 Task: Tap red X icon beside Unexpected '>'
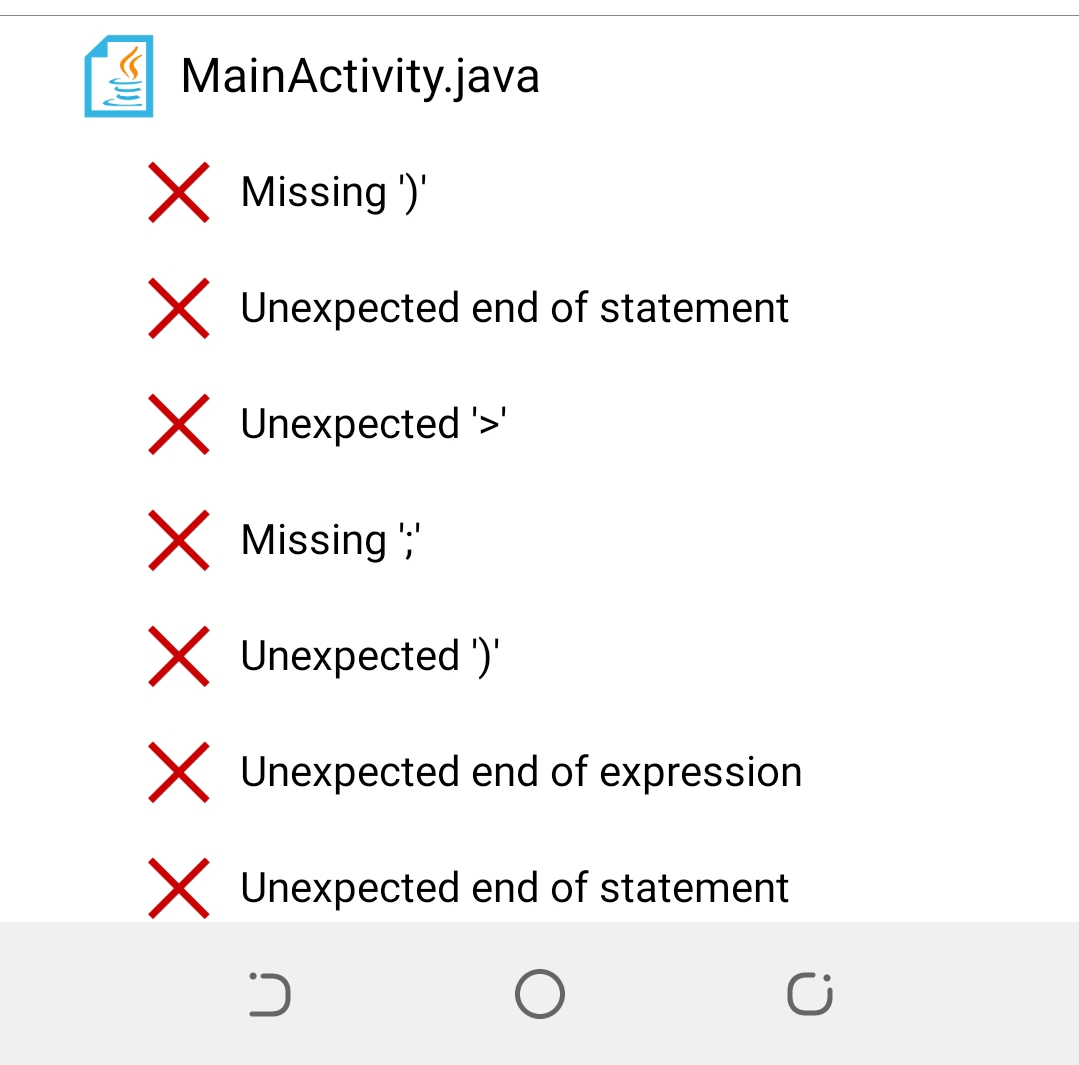179,424
